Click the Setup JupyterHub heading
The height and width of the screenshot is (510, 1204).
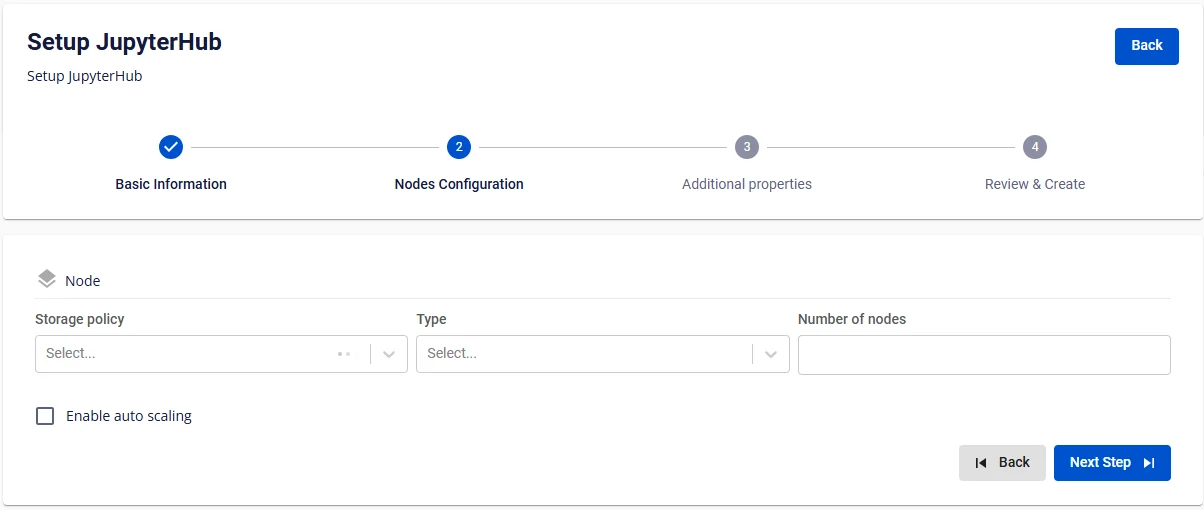click(x=124, y=42)
